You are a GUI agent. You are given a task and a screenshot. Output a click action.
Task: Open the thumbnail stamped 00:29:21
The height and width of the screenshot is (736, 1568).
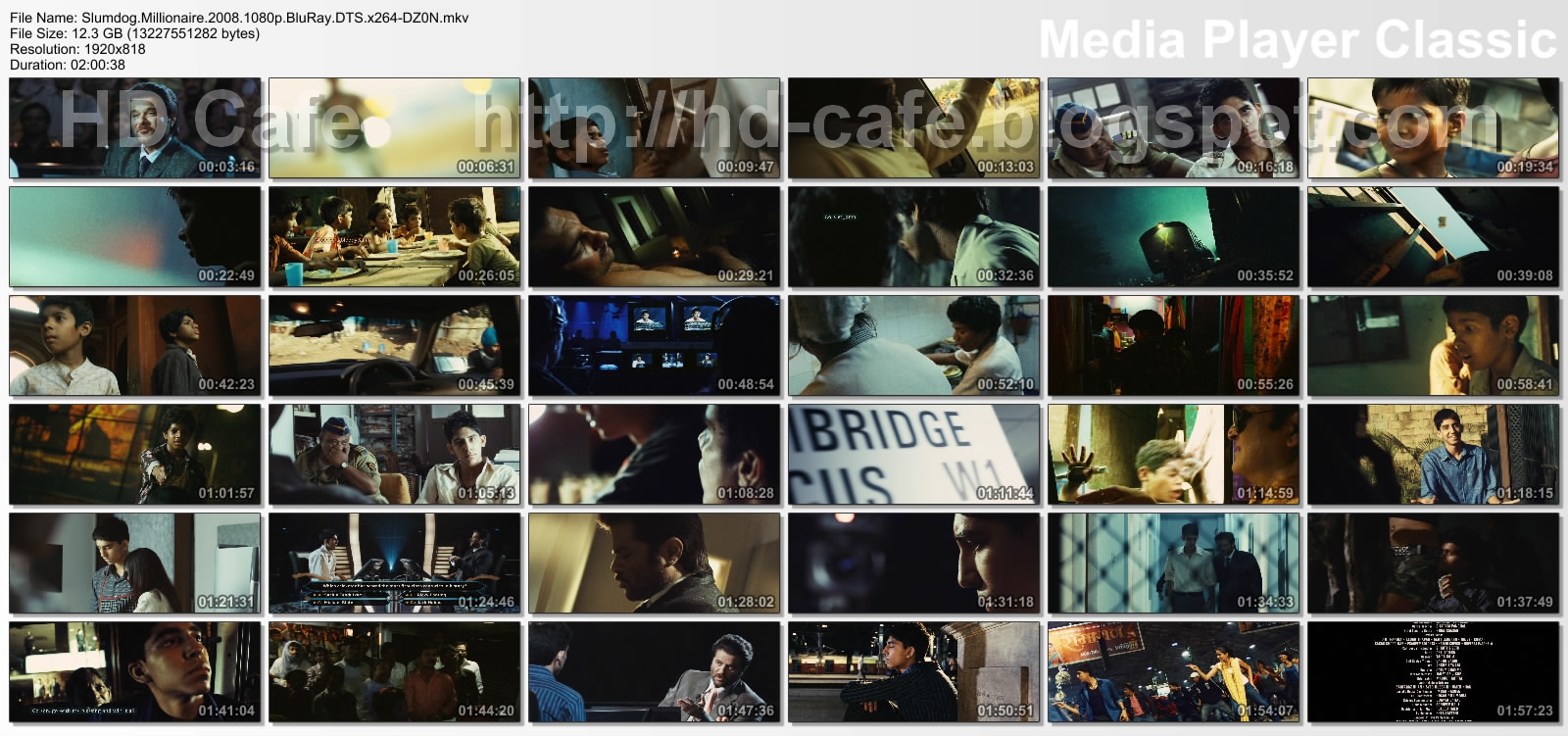point(655,237)
